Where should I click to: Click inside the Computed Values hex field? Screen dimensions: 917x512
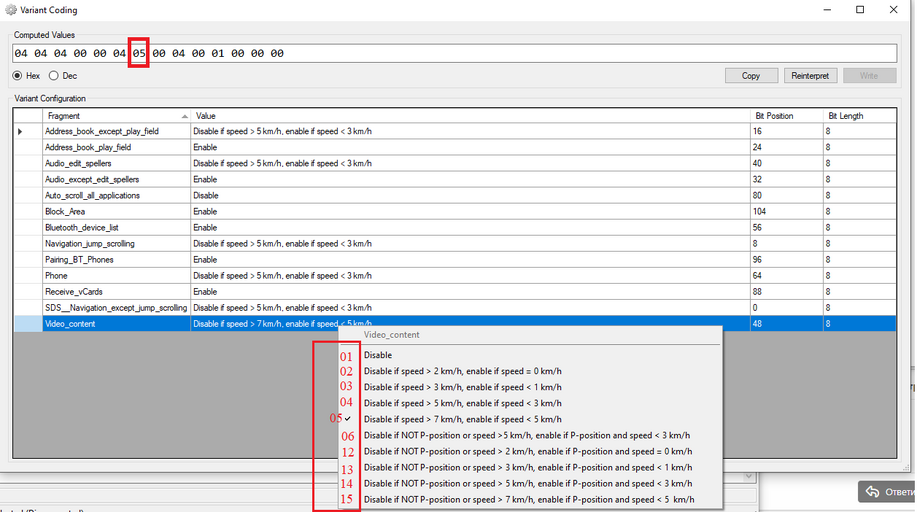pos(500,53)
